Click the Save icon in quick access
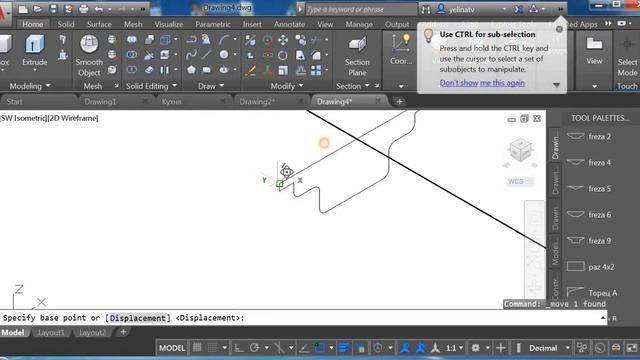 [x=53, y=9]
